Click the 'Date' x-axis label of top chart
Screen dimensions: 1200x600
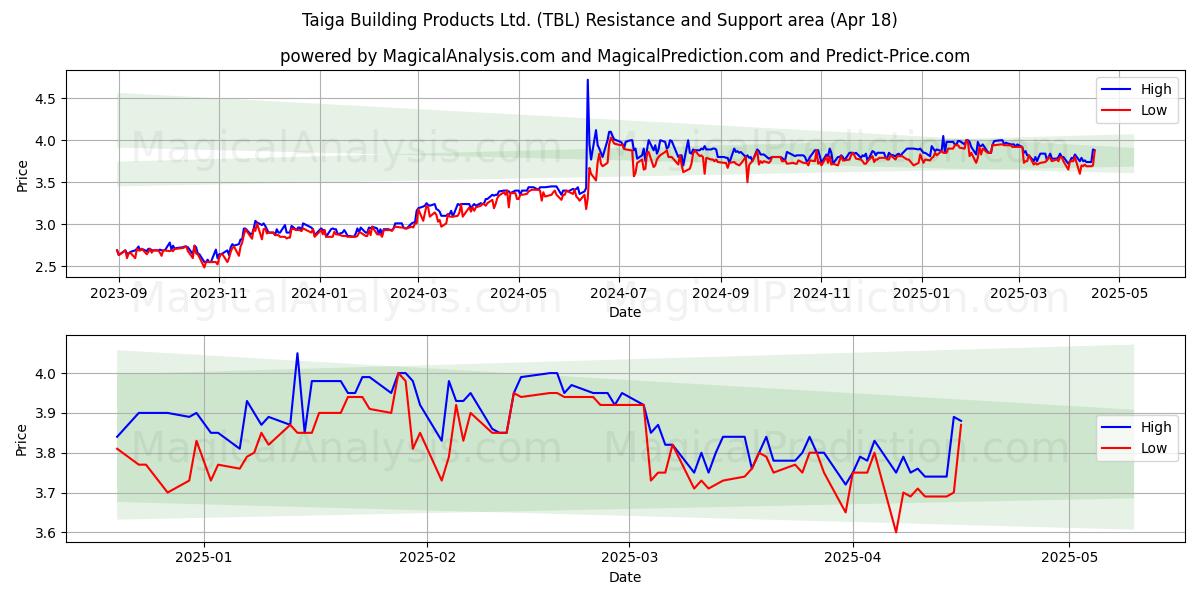(625, 312)
